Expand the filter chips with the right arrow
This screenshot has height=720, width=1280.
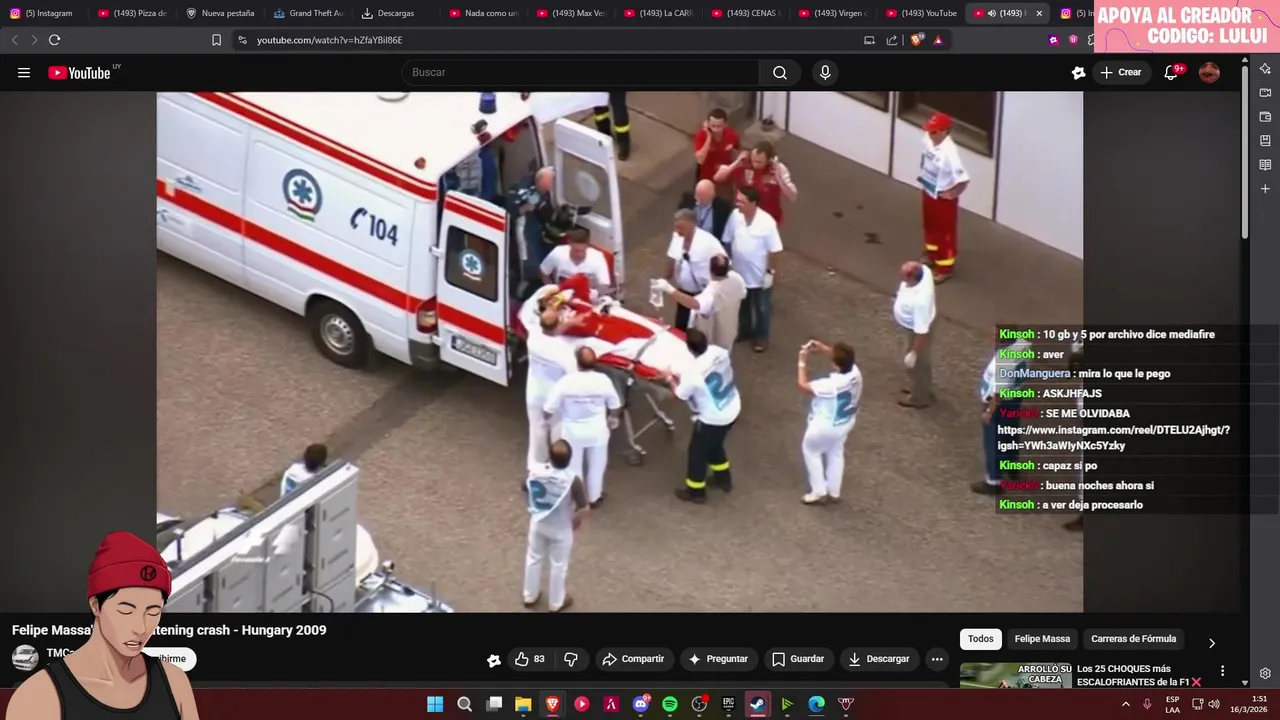pos(1212,643)
